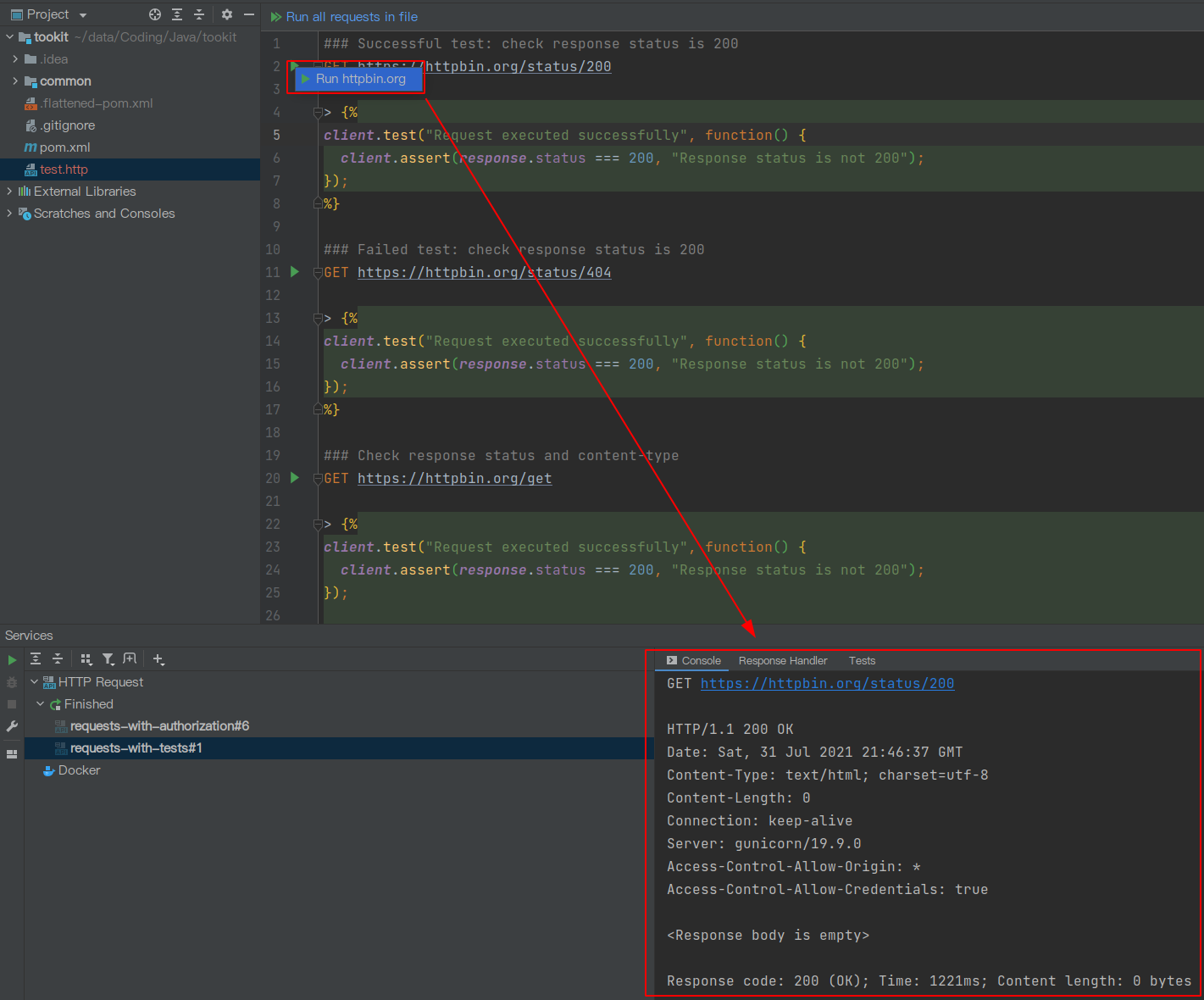Open the Filter option in Services toolbar
1204x1000 pixels.
coord(108,659)
